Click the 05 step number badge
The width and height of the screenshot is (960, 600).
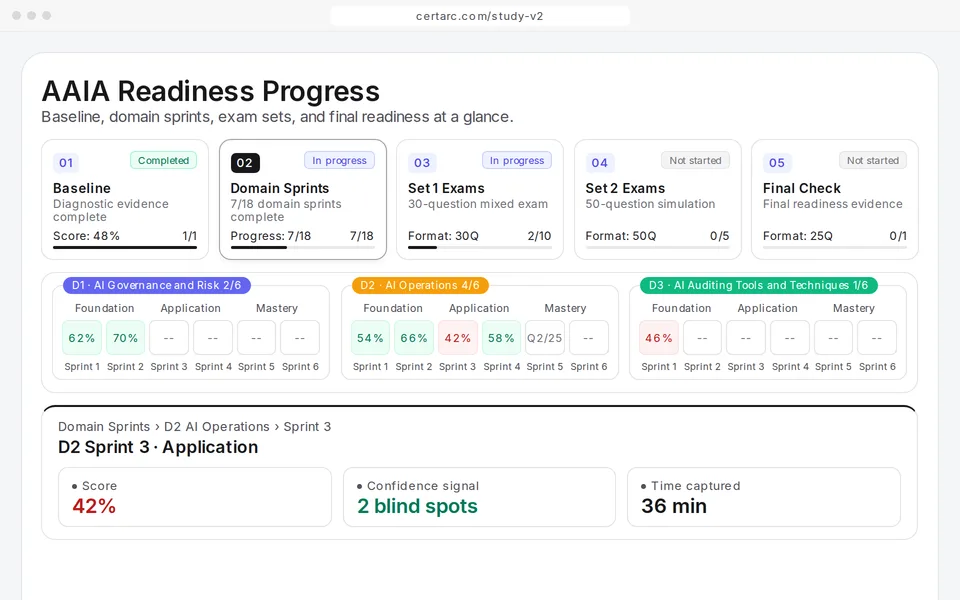pyautogui.click(x=777, y=163)
